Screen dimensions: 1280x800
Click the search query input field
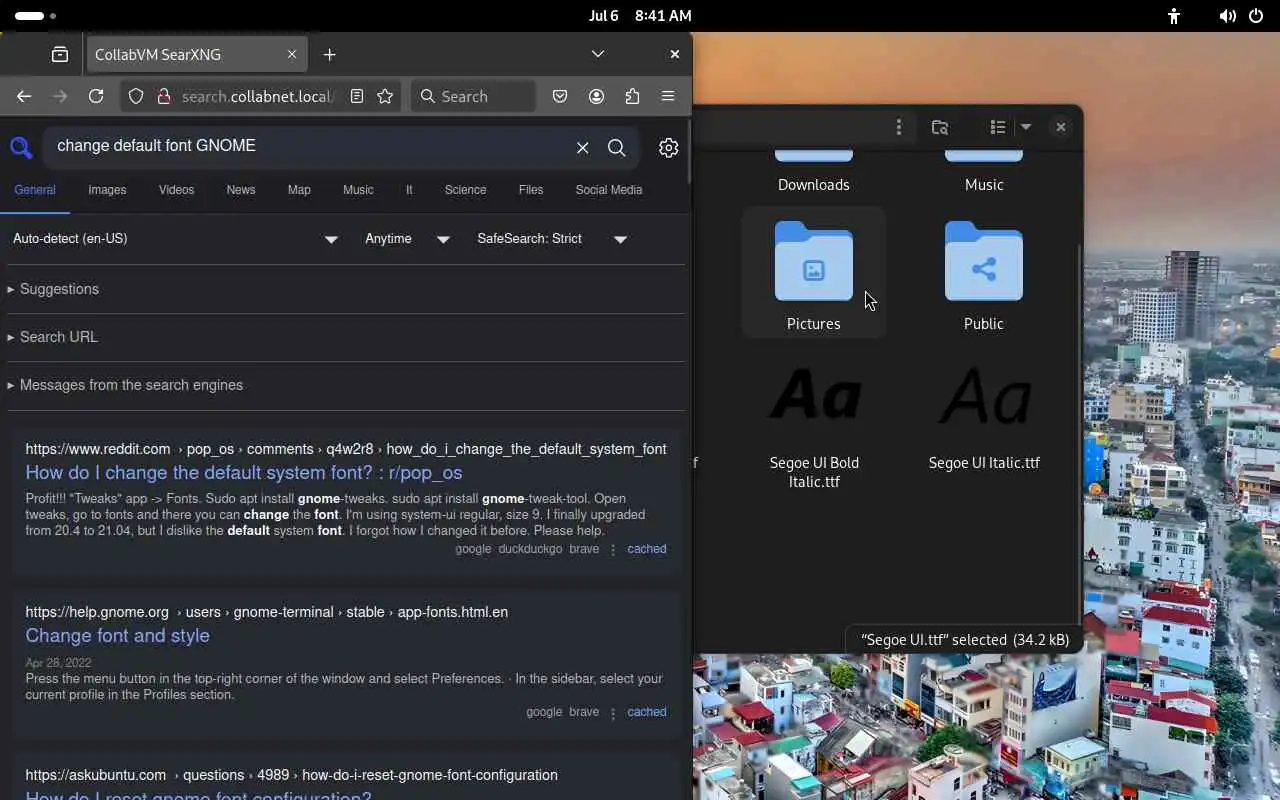(306, 146)
